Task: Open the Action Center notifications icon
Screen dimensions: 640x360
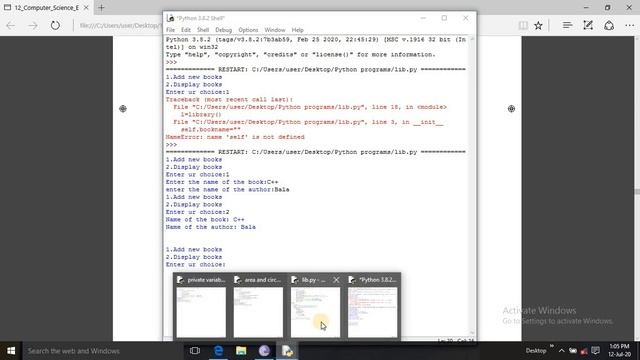Action: (596, 351)
